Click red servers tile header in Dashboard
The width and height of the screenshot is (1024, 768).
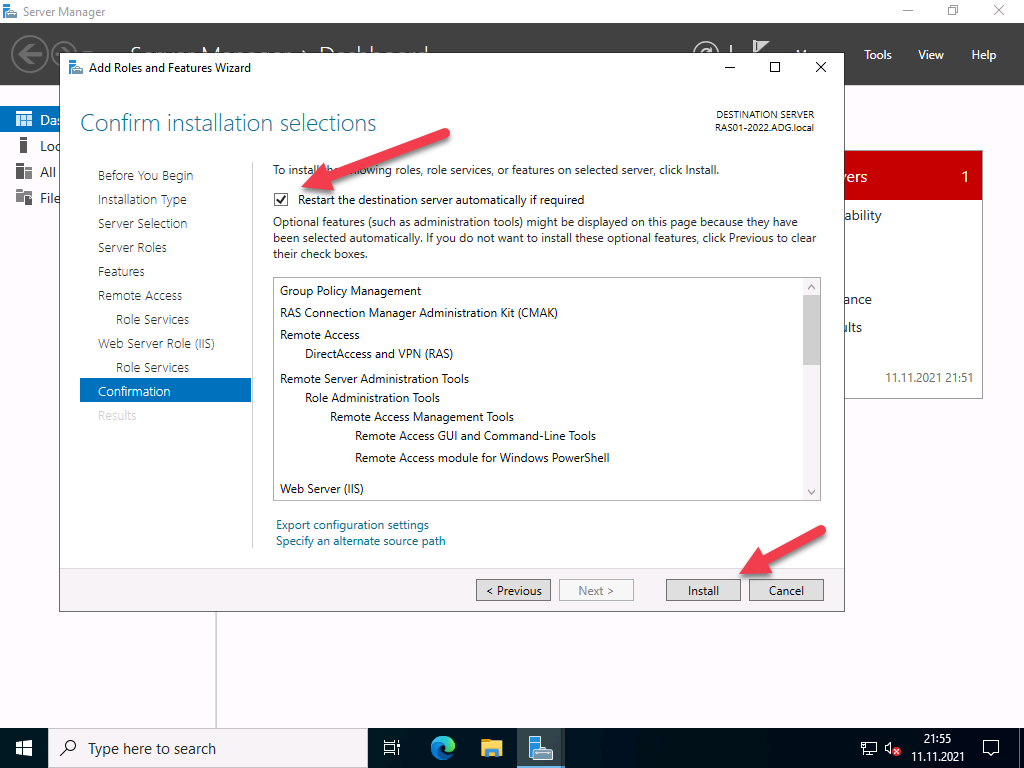click(x=913, y=176)
